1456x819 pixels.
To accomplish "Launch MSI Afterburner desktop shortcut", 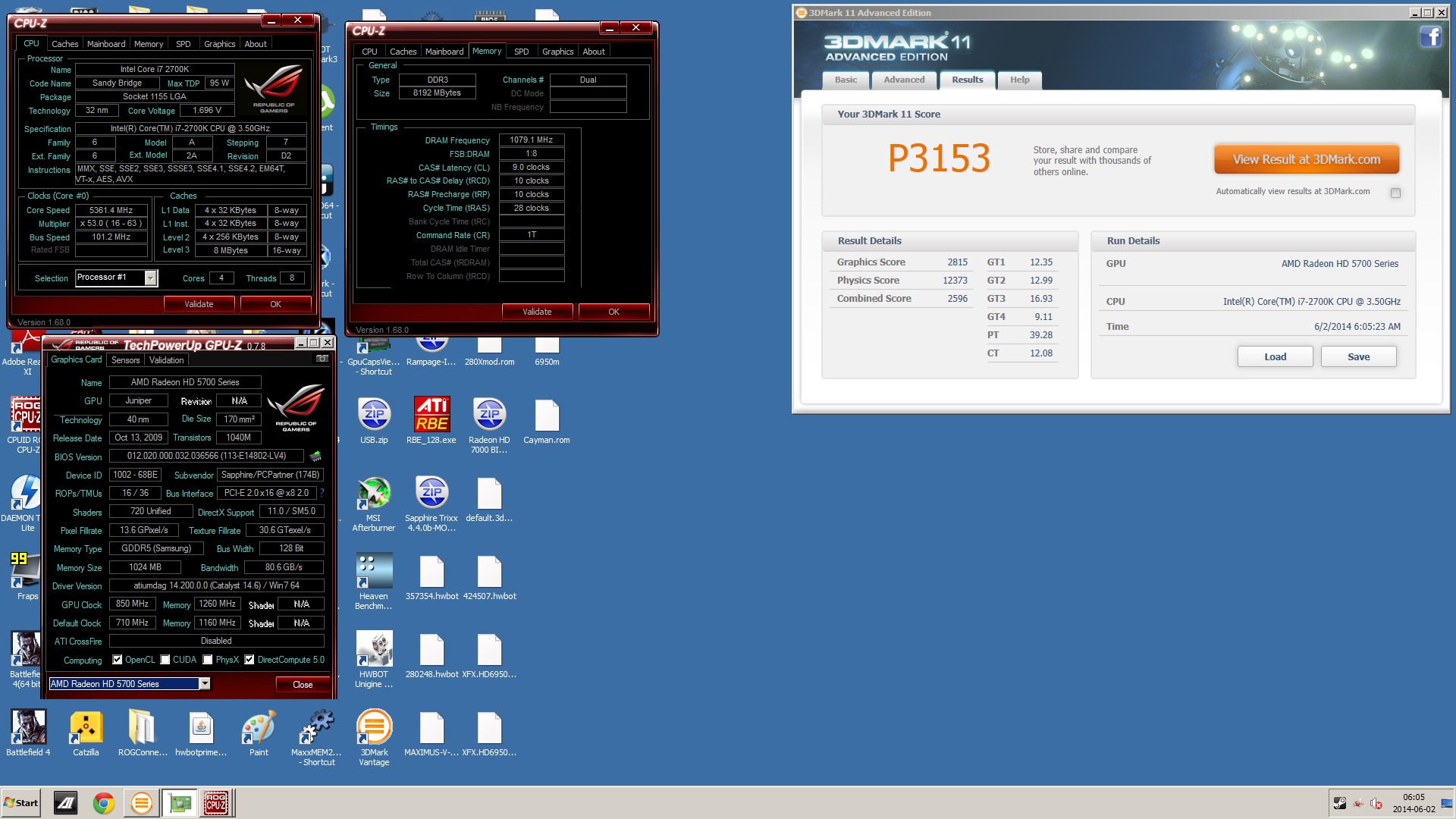I will click(374, 504).
